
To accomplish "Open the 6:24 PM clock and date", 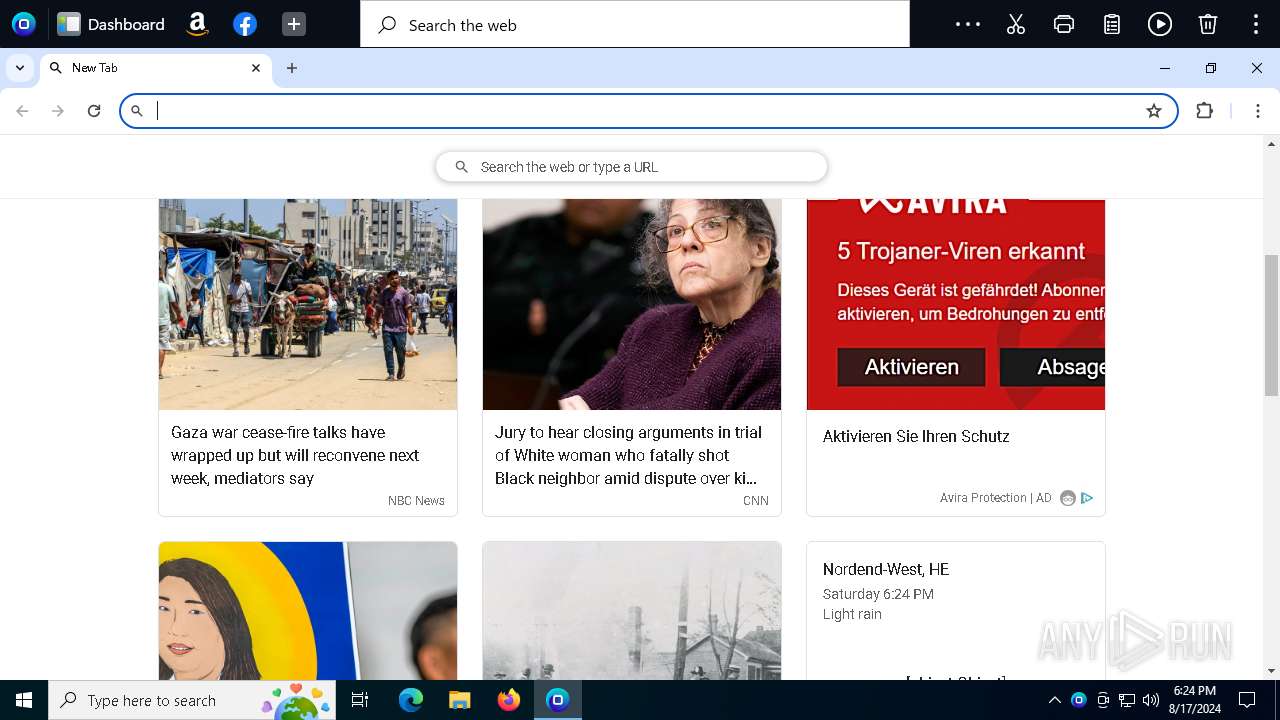I will pyautogui.click(x=1194, y=700).
